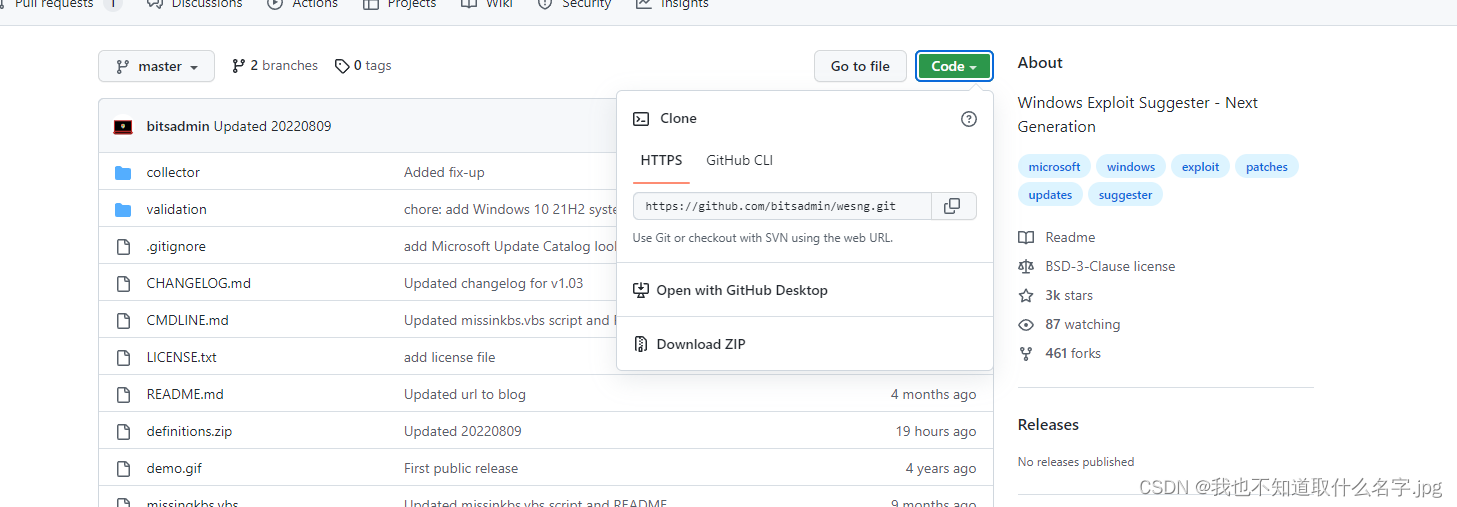1457x507 pixels.
Task: Click the windows topic tag
Action: pyautogui.click(x=1131, y=167)
